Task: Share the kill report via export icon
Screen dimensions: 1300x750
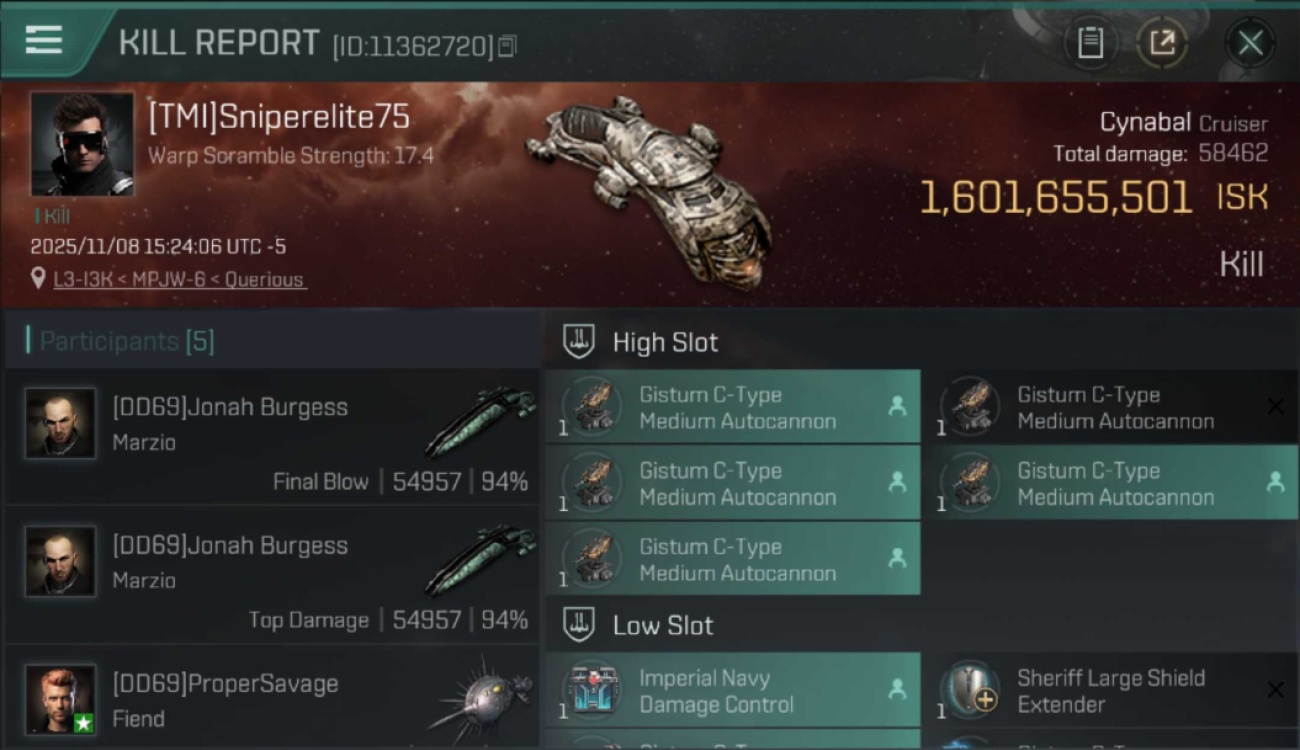Action: [1162, 43]
